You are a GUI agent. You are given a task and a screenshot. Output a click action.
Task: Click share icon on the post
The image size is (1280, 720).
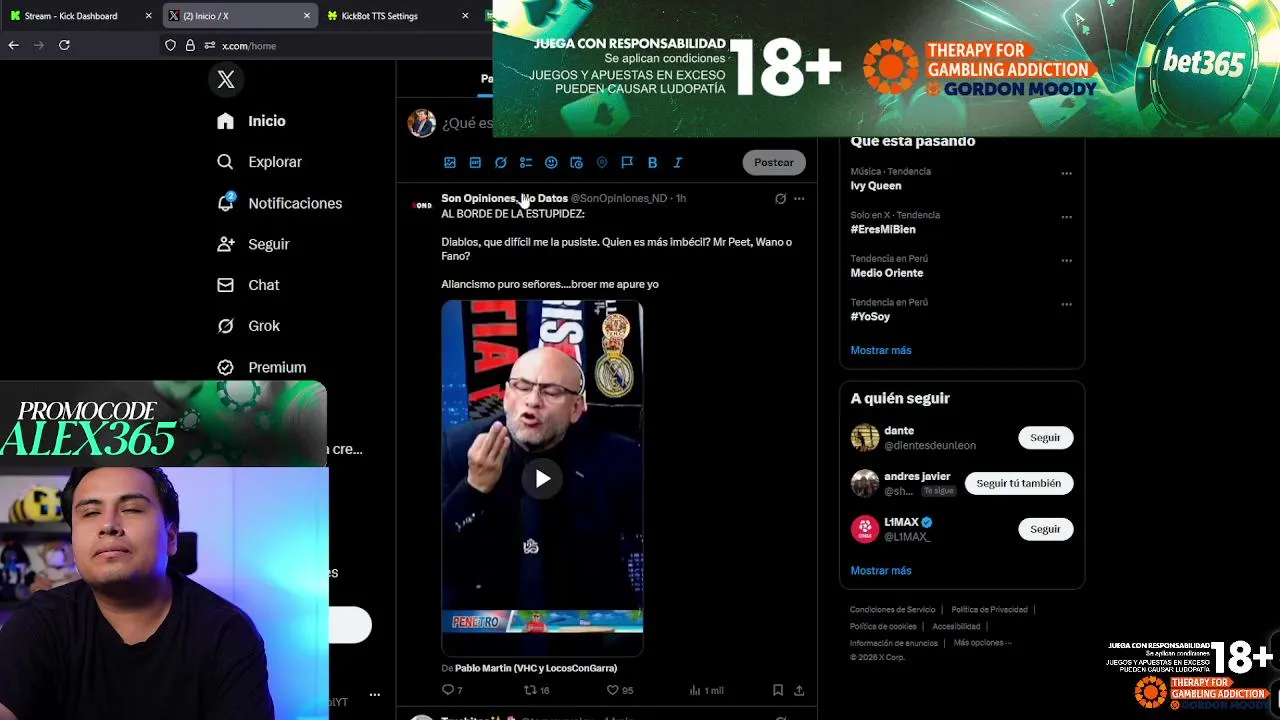point(799,690)
